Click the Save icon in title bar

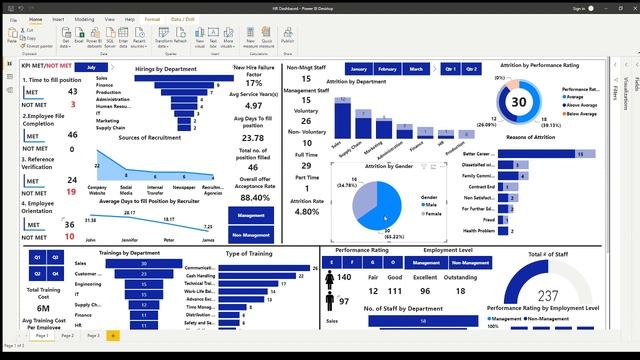(11, 8)
